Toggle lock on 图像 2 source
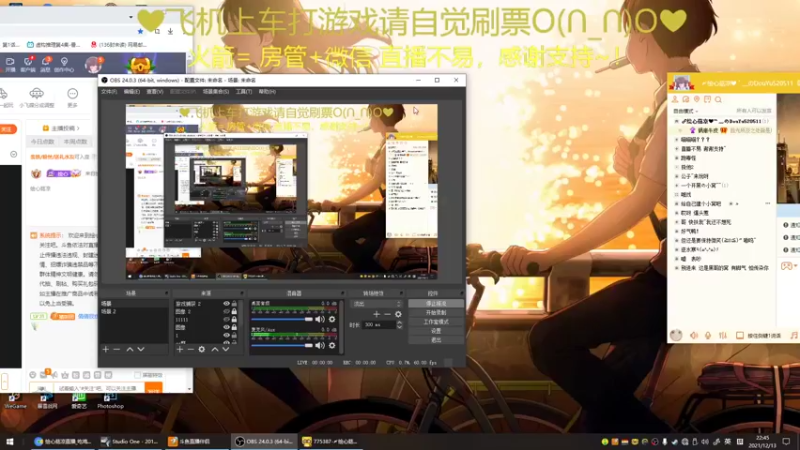Image resolution: width=800 pixels, height=450 pixels. point(234,311)
